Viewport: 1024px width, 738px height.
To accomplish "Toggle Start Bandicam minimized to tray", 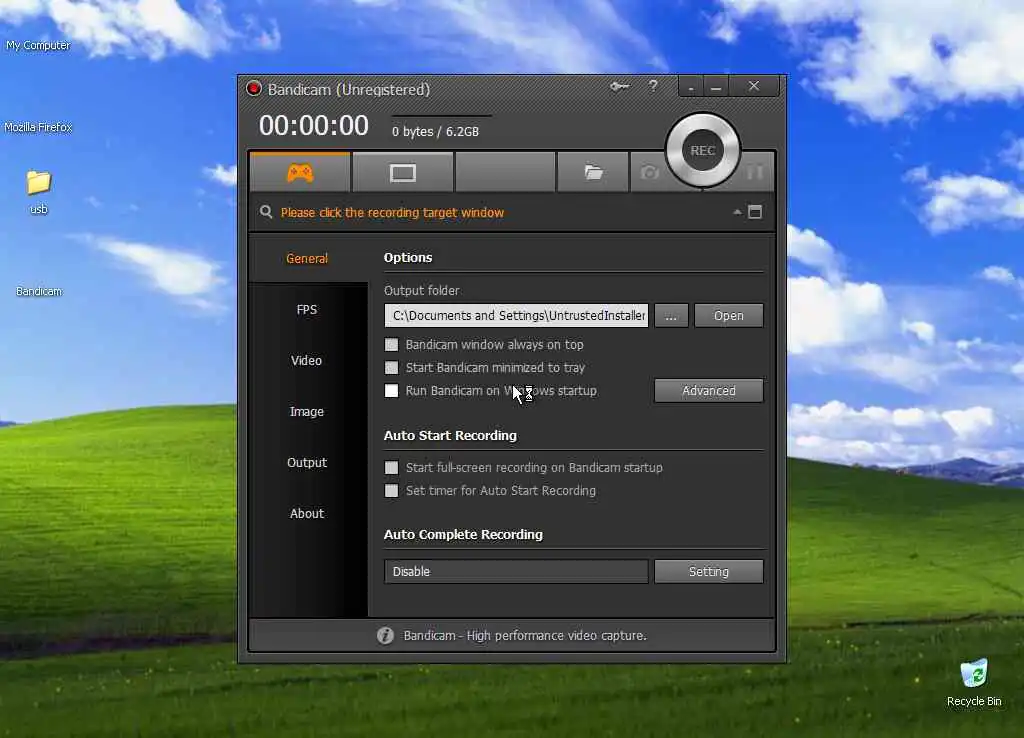I will [x=391, y=368].
